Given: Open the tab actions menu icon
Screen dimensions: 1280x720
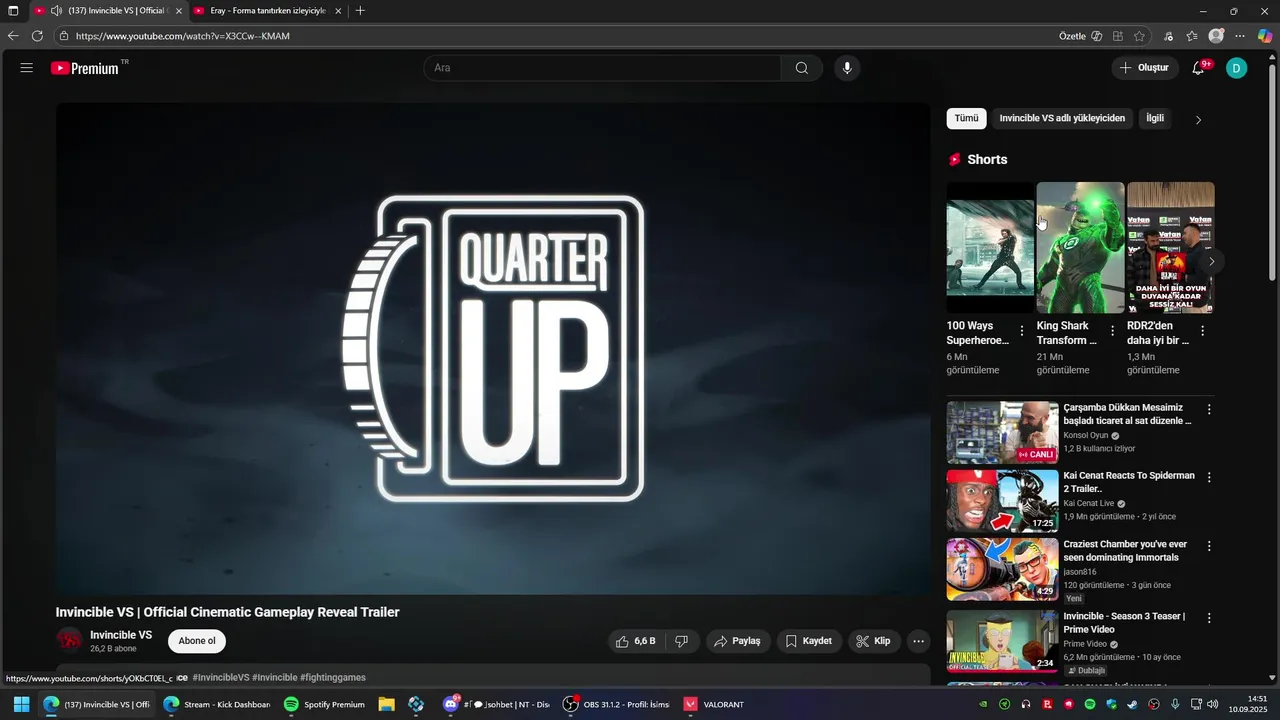Looking at the screenshot, I should tap(13, 11).
